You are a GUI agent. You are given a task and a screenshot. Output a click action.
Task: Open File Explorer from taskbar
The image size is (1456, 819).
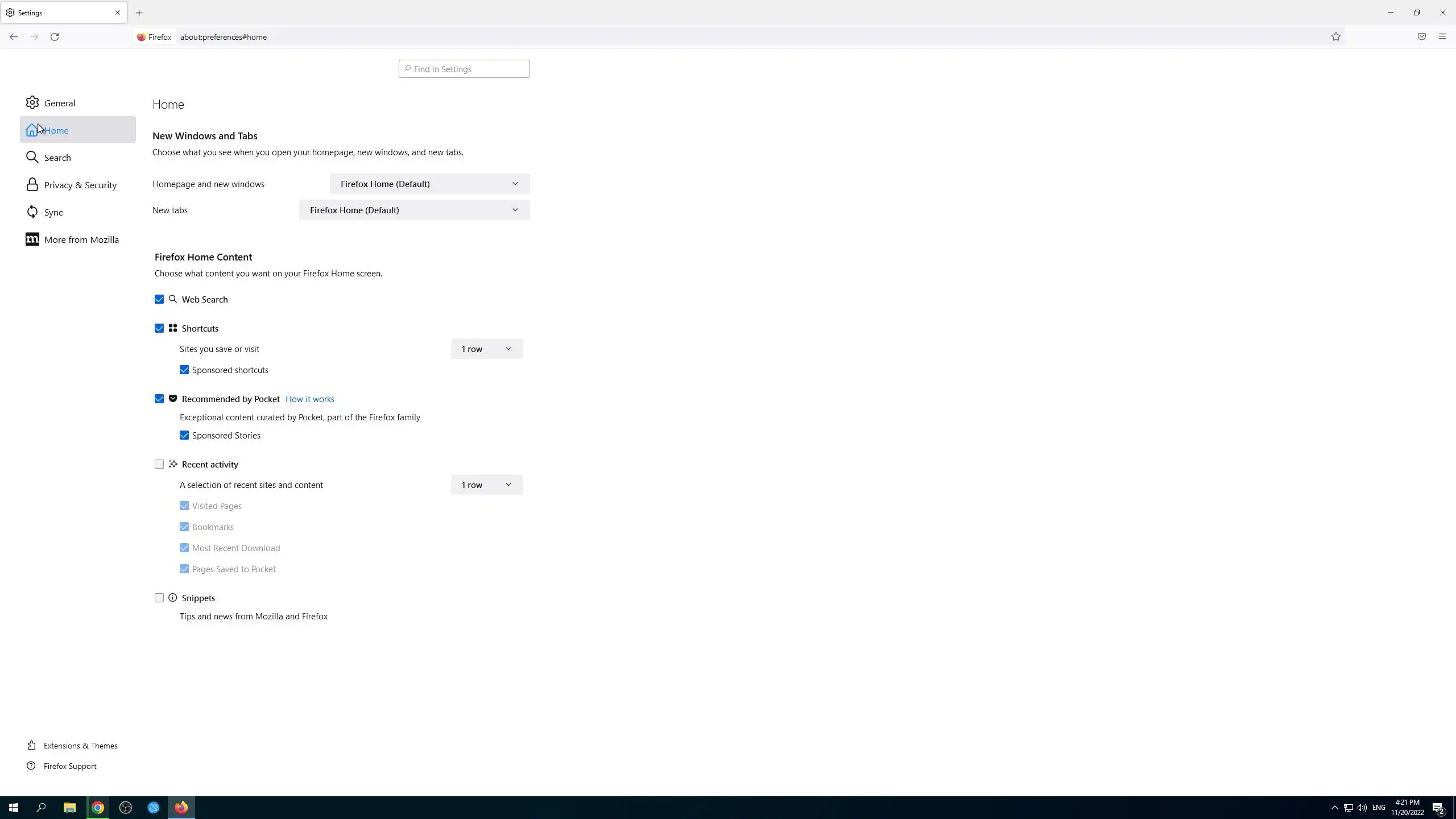click(x=69, y=808)
